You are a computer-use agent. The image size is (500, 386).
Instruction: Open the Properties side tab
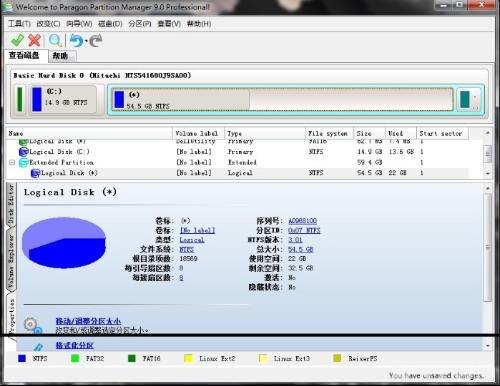click(12, 317)
